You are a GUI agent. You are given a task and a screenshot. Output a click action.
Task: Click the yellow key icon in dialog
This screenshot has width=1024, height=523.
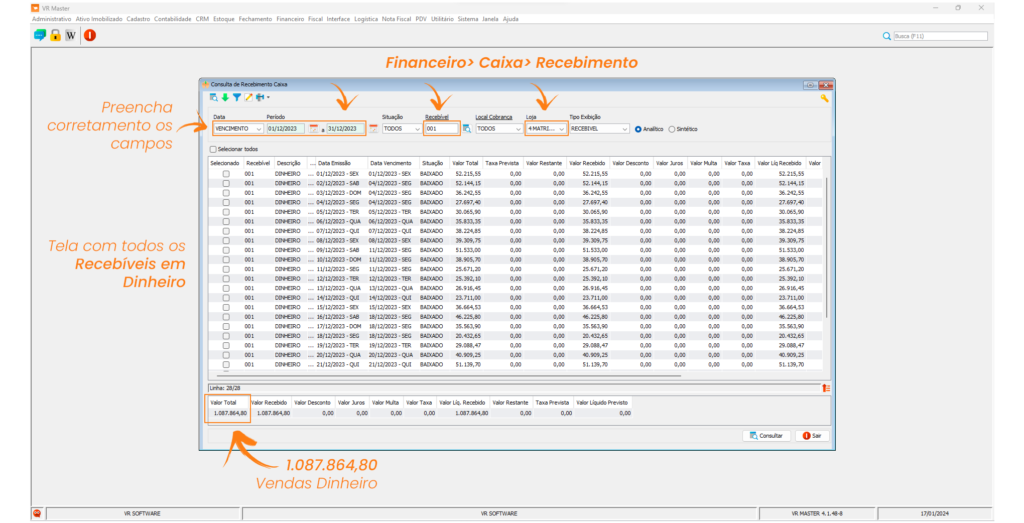[x=824, y=98]
